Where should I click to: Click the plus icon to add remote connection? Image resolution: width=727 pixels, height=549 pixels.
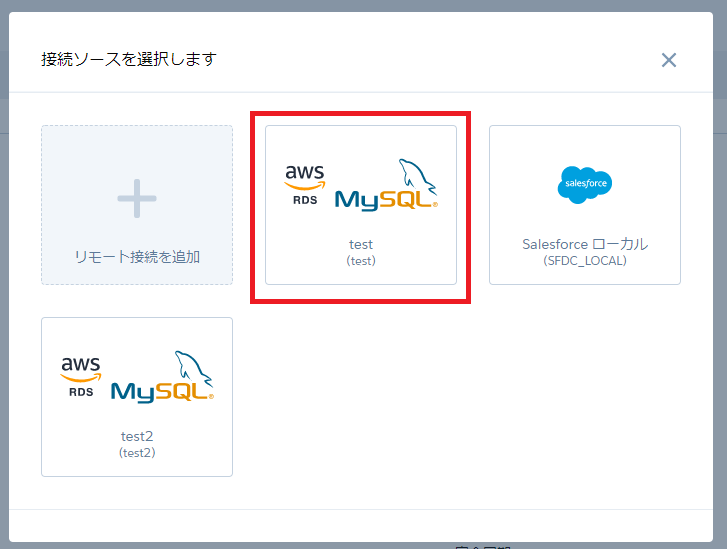137,198
